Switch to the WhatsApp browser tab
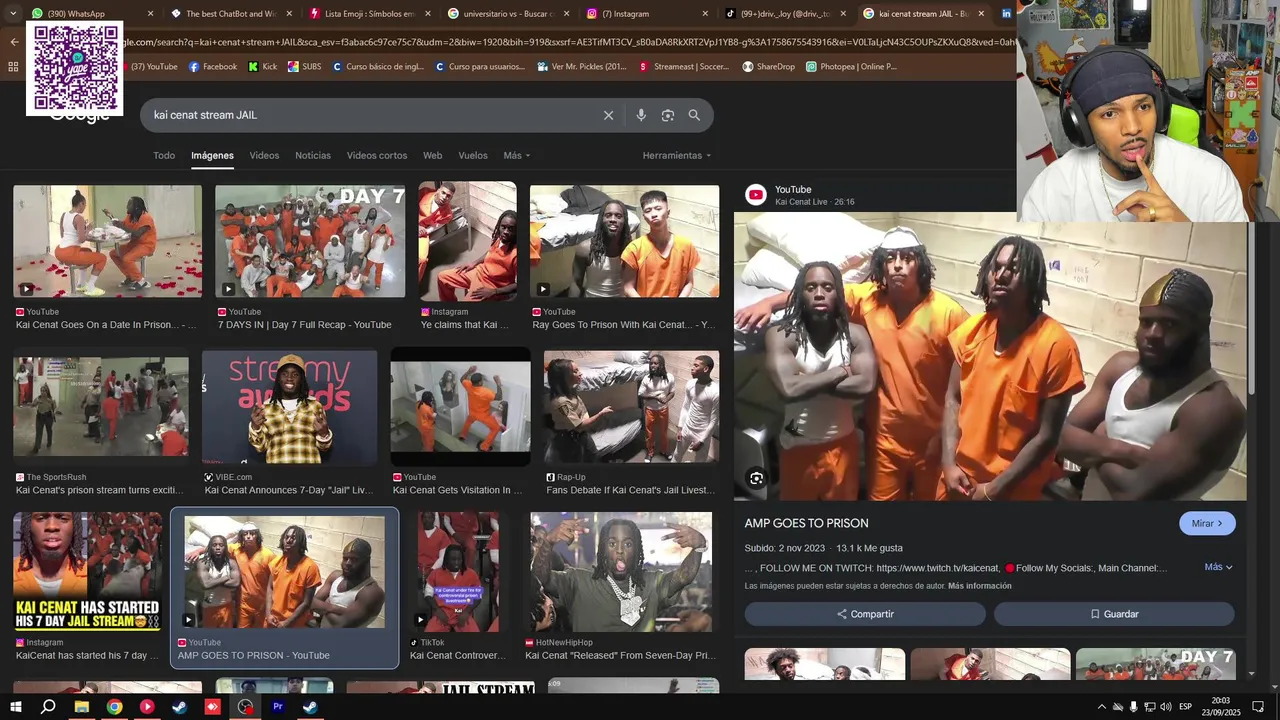1280x720 pixels. 90,14
